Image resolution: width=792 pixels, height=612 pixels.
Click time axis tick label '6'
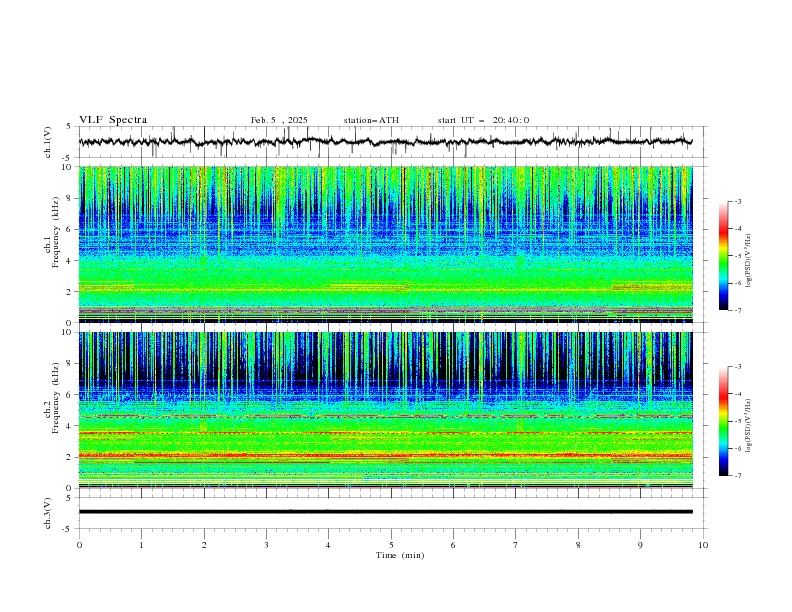click(x=453, y=545)
